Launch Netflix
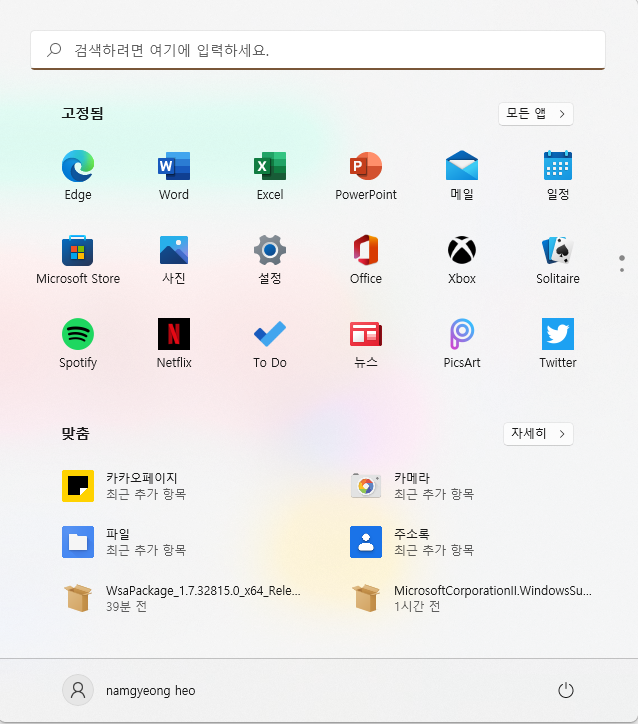638x724 pixels. (x=174, y=344)
